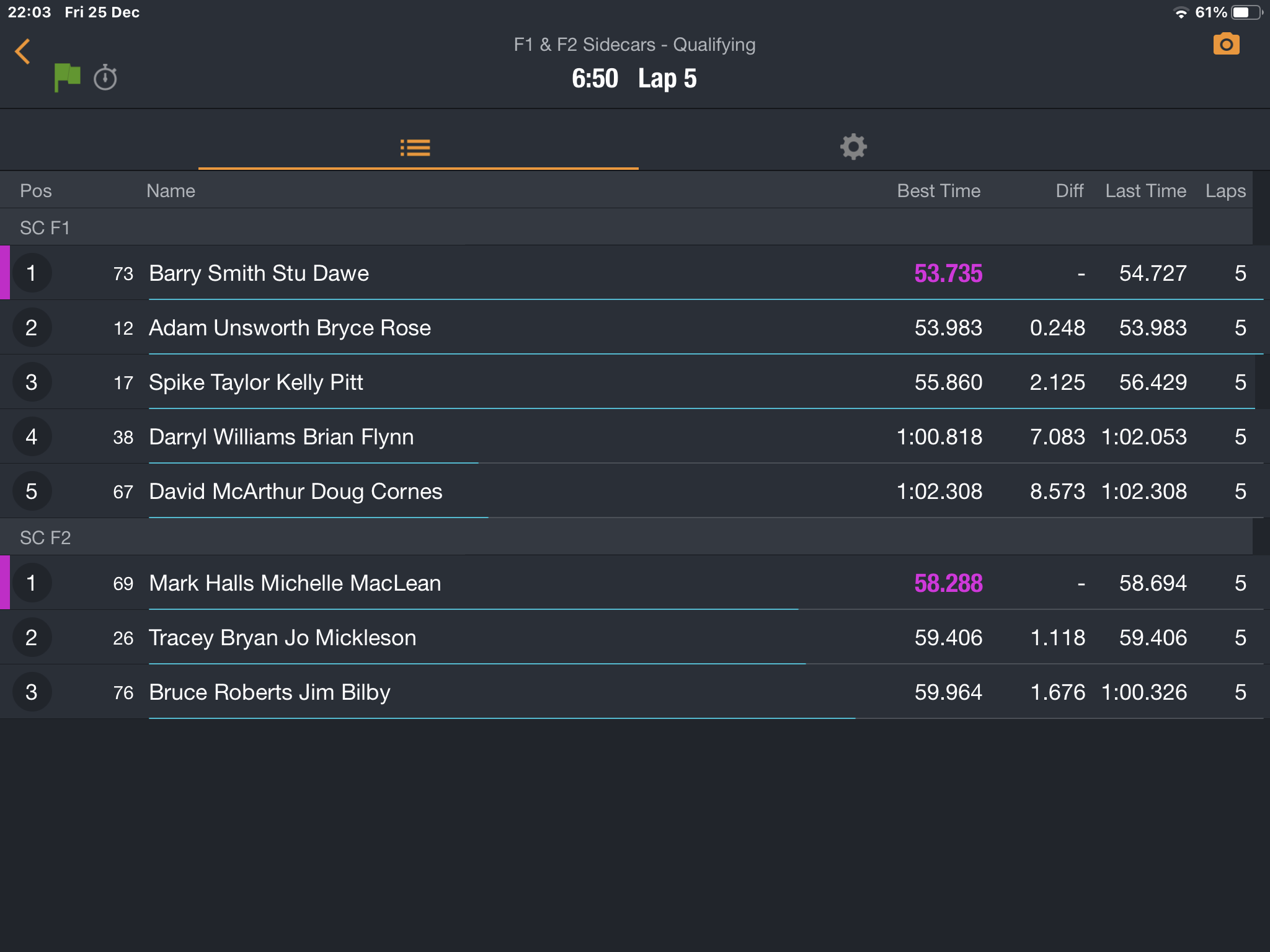Open Tracey Bryan Jo Mickleson entry
Image resolution: width=1270 pixels, height=952 pixels.
[635, 637]
